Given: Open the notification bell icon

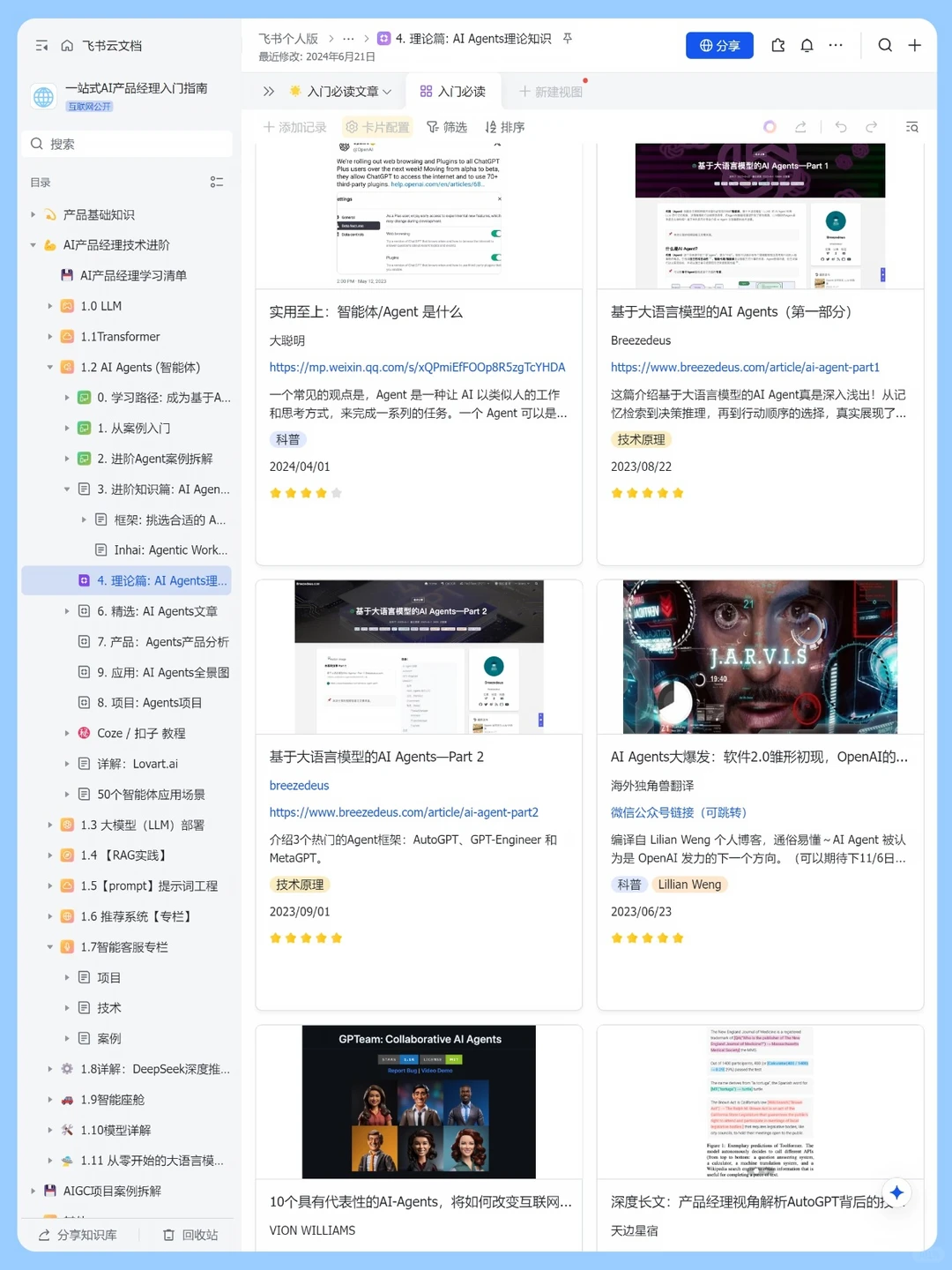Looking at the screenshot, I should 807,45.
